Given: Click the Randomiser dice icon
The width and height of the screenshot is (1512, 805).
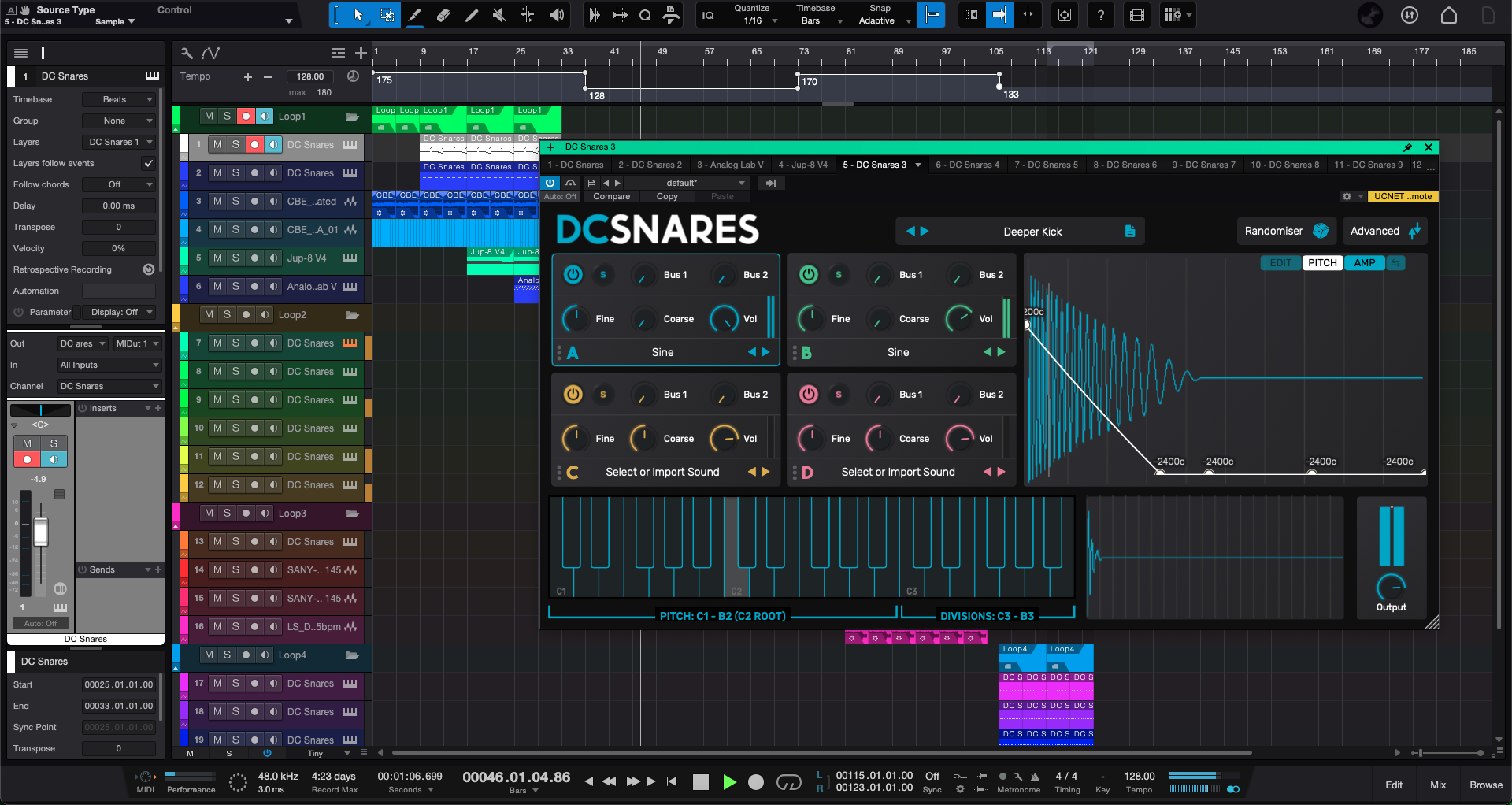Looking at the screenshot, I should pos(1321,231).
